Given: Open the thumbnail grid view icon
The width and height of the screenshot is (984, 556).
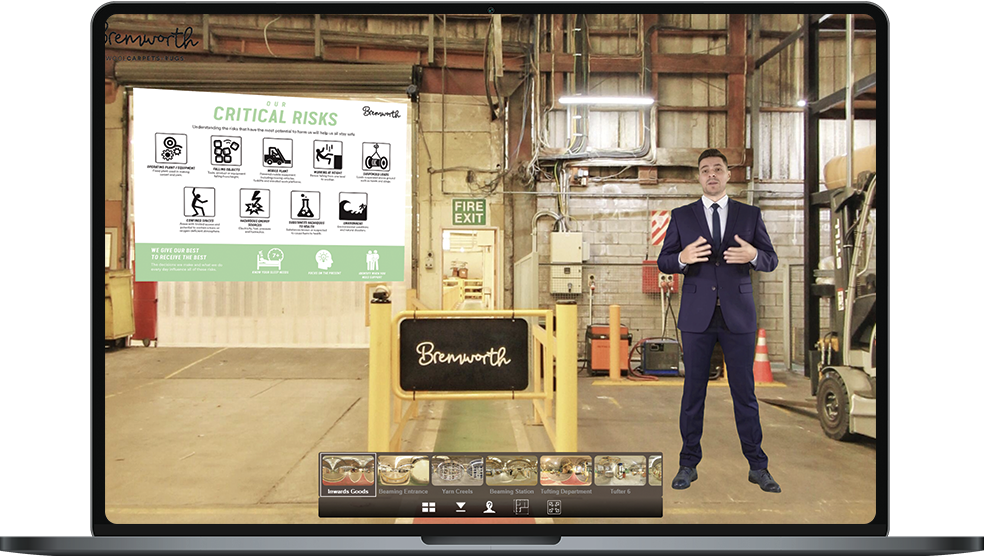Looking at the screenshot, I should (x=429, y=507).
